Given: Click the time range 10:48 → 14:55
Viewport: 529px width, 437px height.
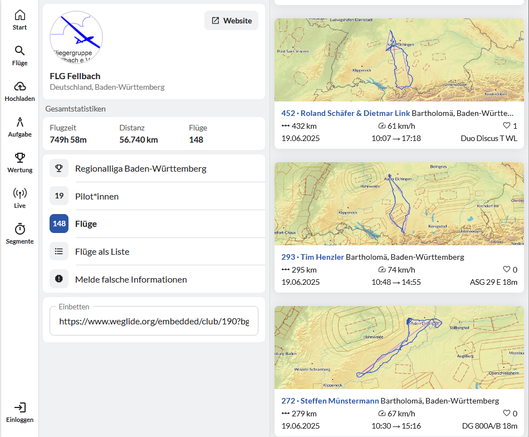Looking at the screenshot, I should 396,282.
